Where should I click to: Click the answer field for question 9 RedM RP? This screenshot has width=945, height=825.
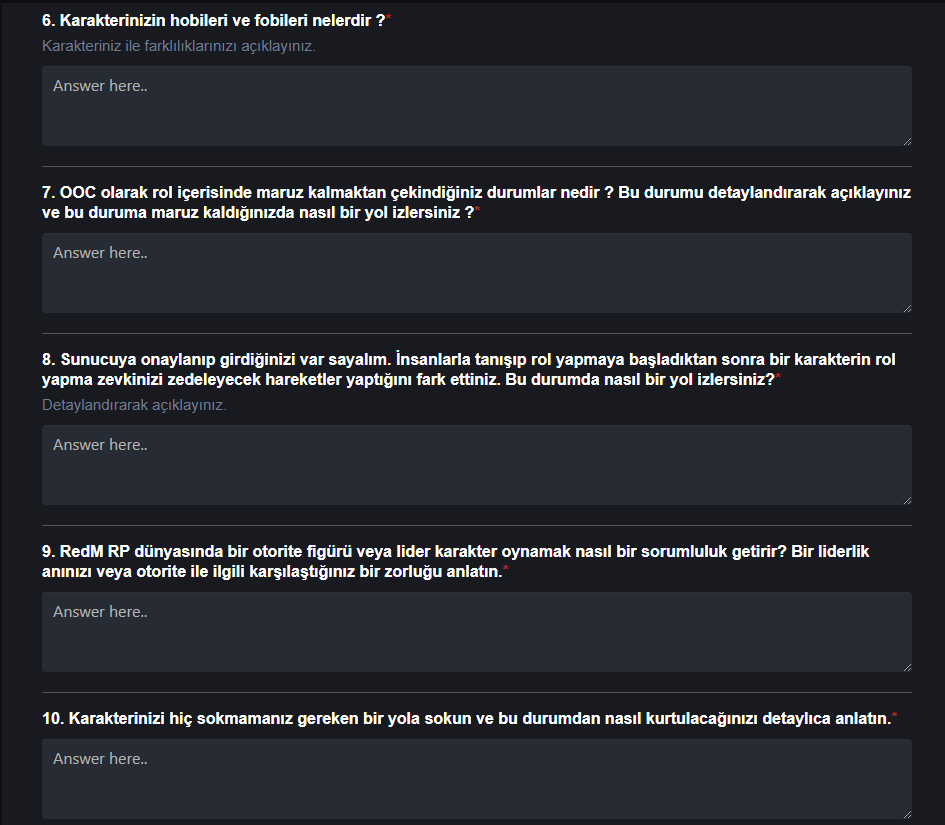point(477,632)
